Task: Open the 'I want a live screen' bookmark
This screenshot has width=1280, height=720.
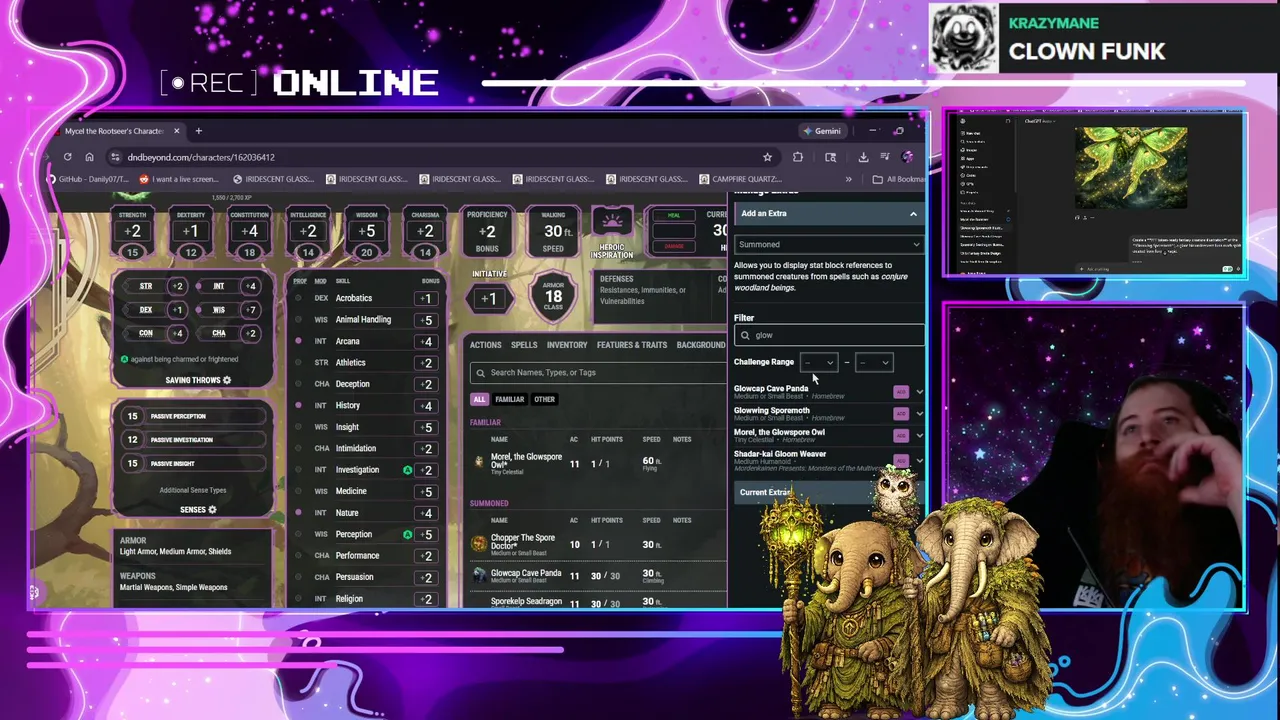Action: click(179, 179)
